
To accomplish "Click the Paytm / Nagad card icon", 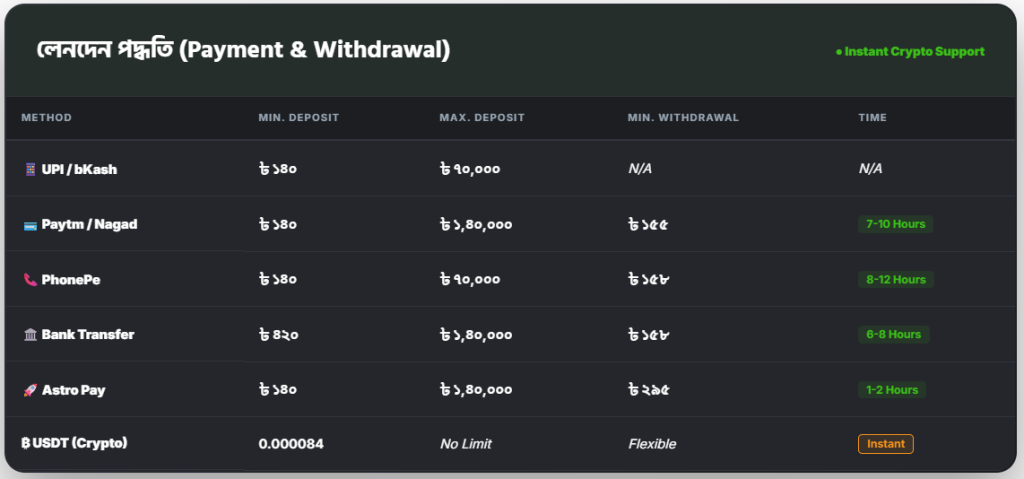I will 29,225.
